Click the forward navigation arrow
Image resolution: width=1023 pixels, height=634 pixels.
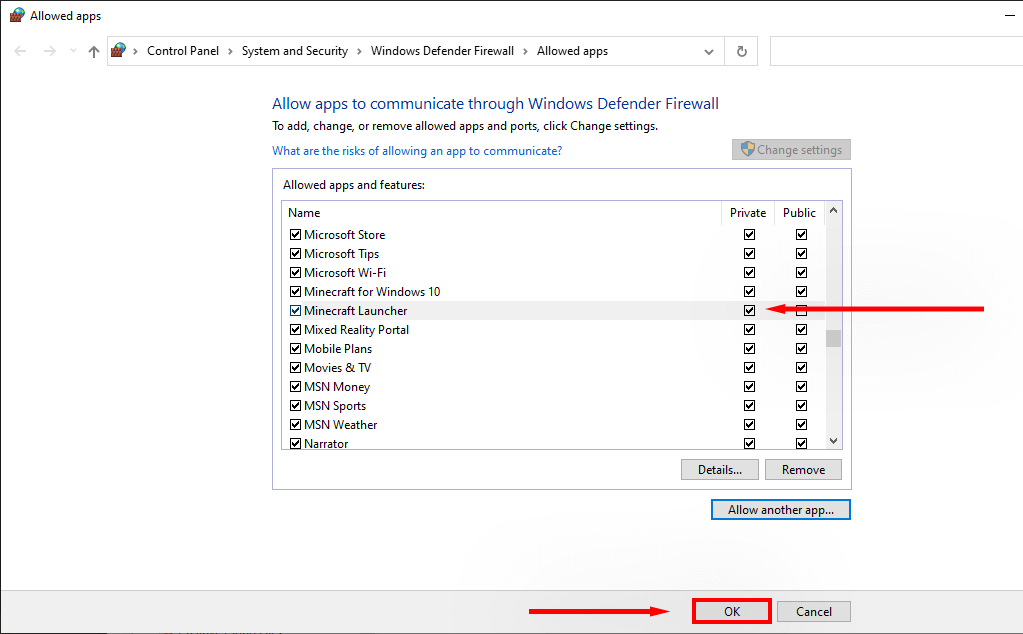click(49, 51)
